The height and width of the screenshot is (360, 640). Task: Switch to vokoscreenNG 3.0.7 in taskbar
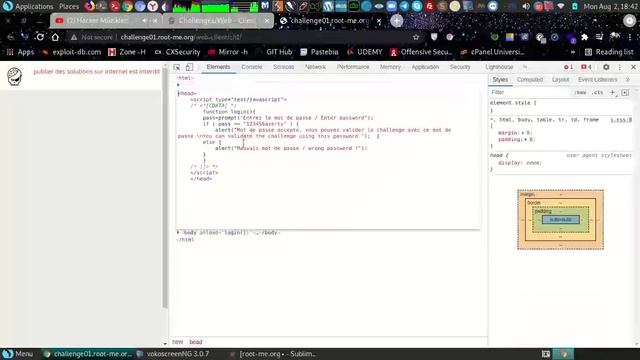coord(174,354)
